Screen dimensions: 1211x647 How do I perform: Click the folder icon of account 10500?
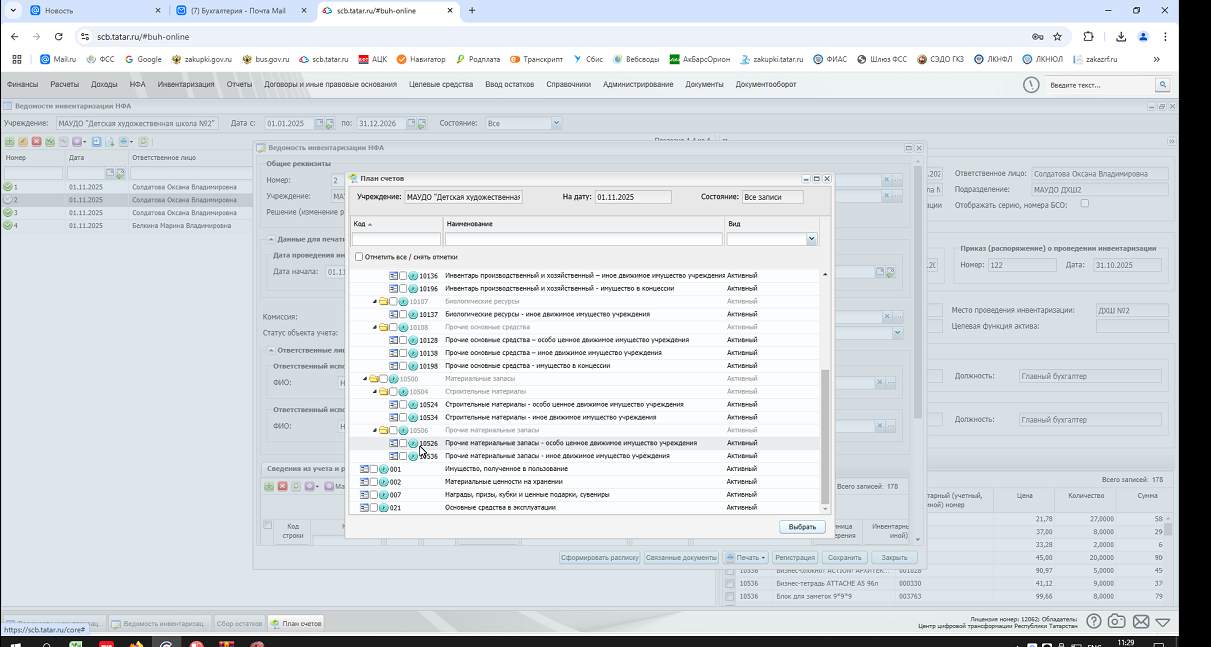pos(374,379)
